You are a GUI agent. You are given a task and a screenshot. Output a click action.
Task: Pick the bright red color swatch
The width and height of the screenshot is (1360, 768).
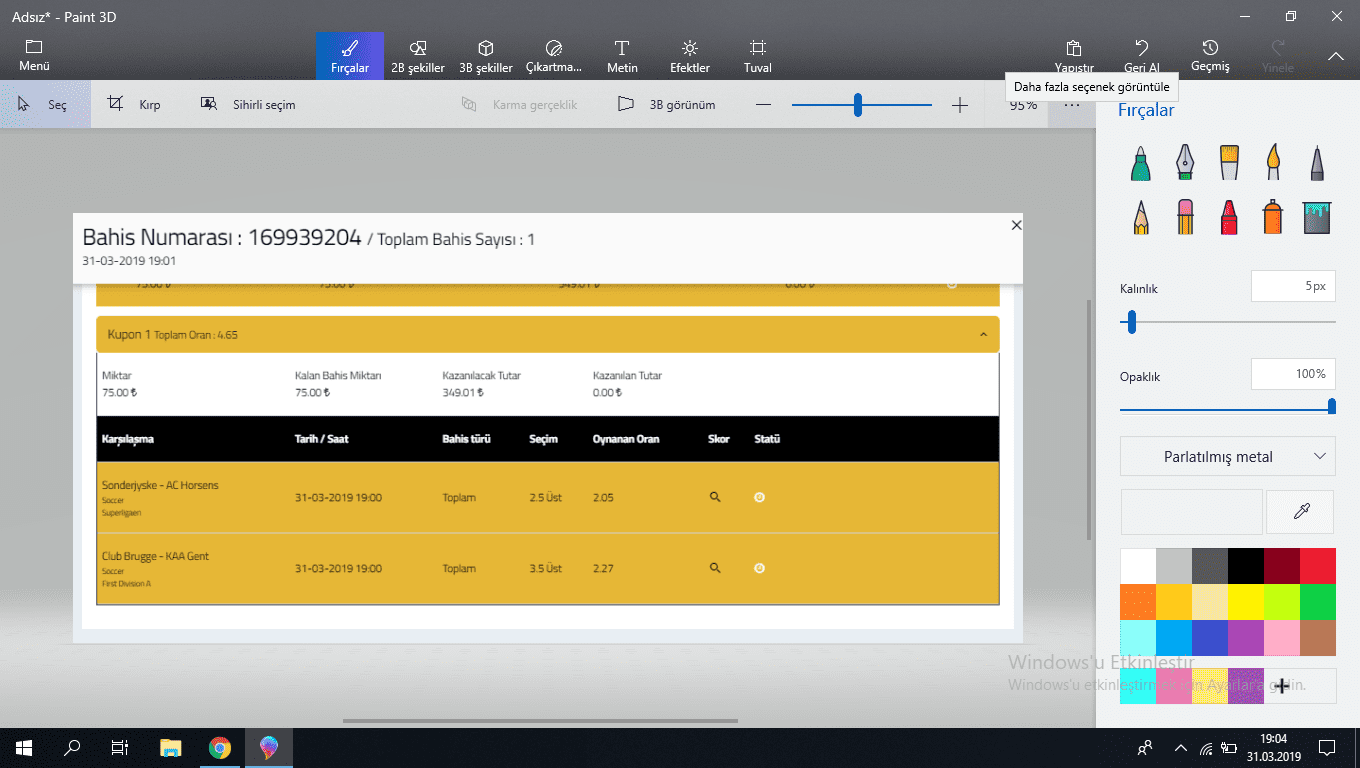point(1318,566)
